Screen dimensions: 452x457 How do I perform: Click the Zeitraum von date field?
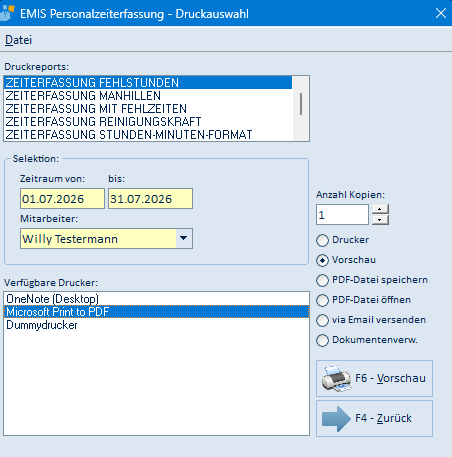(x=62, y=199)
